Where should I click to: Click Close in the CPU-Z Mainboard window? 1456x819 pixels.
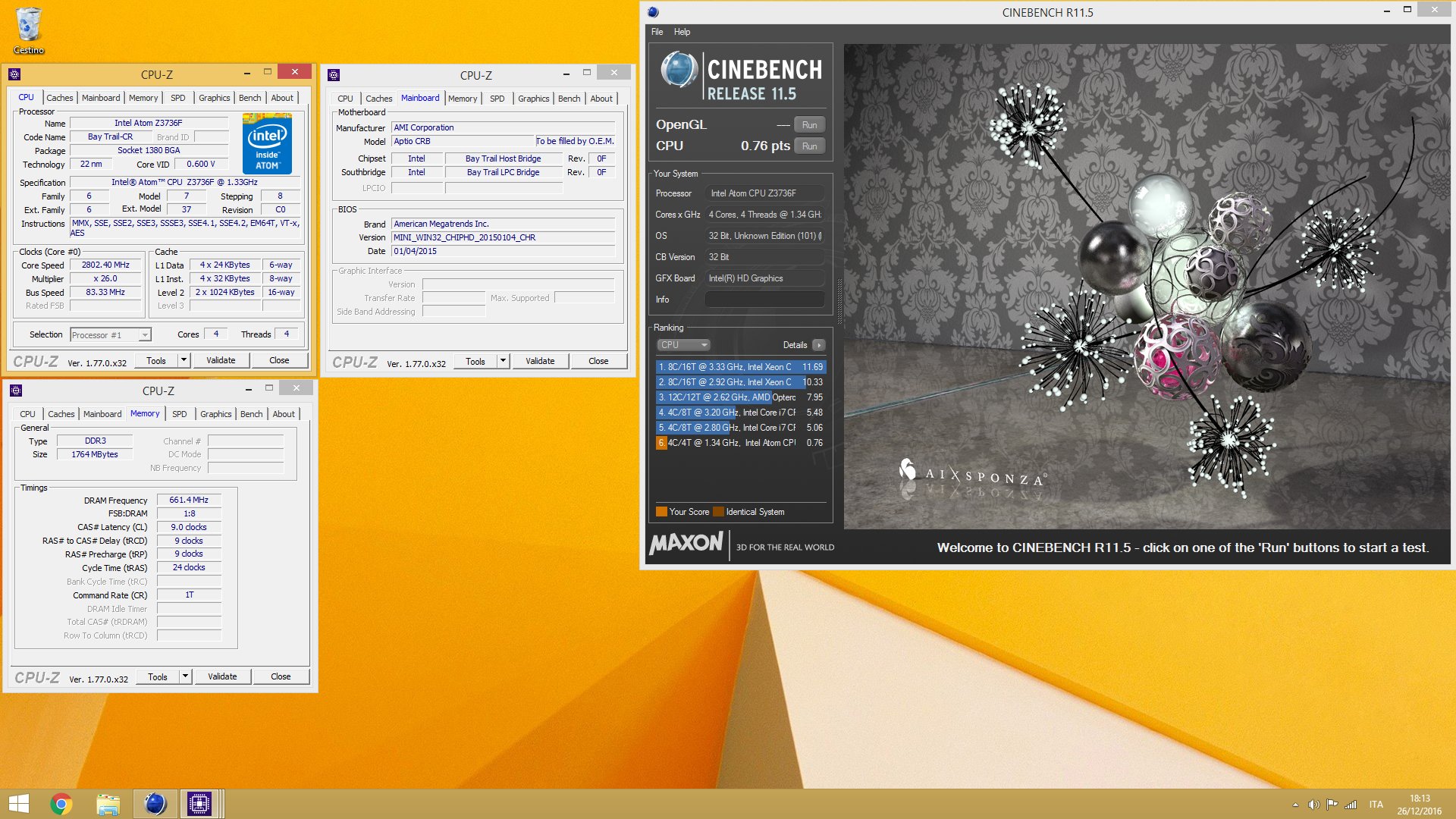(x=598, y=361)
